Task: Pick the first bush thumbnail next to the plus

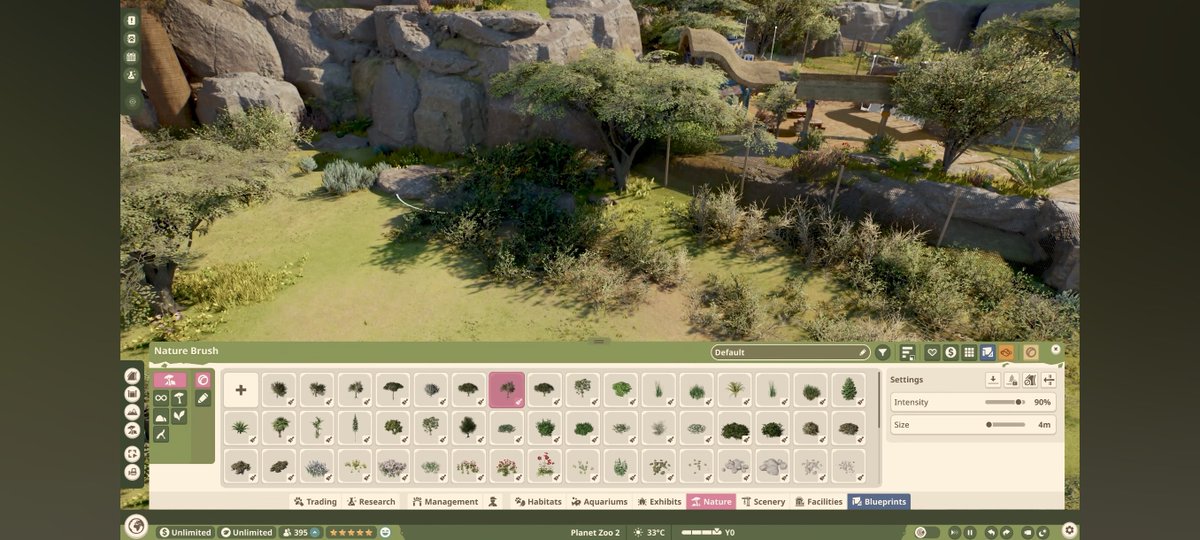Action: pos(279,390)
